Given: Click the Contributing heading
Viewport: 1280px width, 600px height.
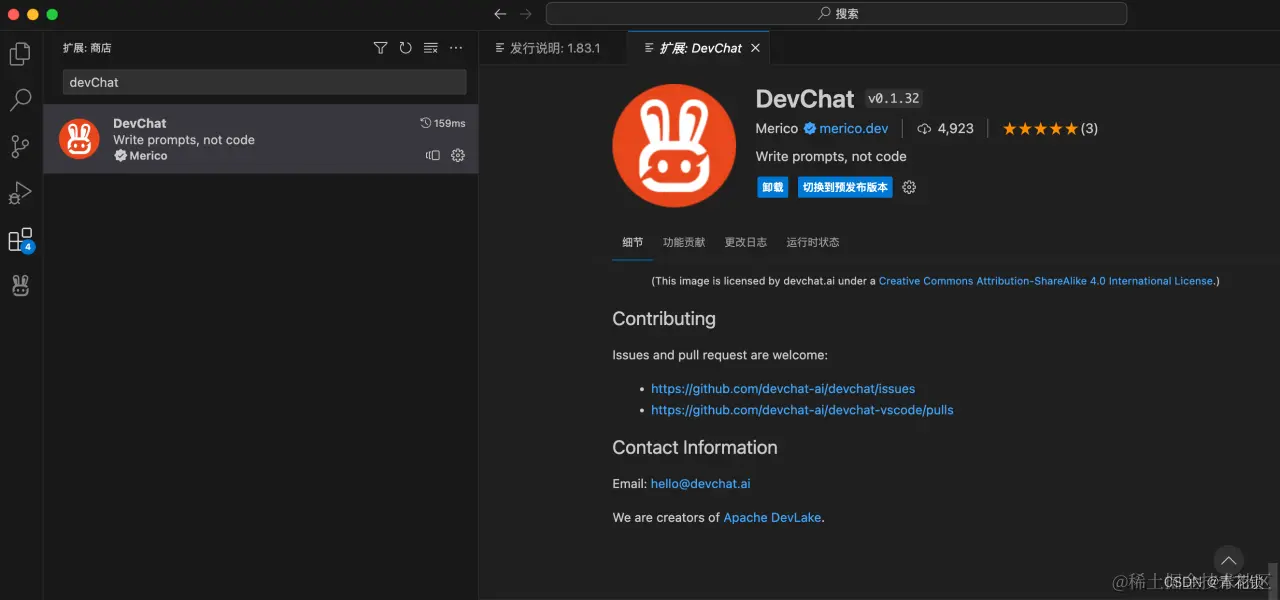Looking at the screenshot, I should click(664, 319).
